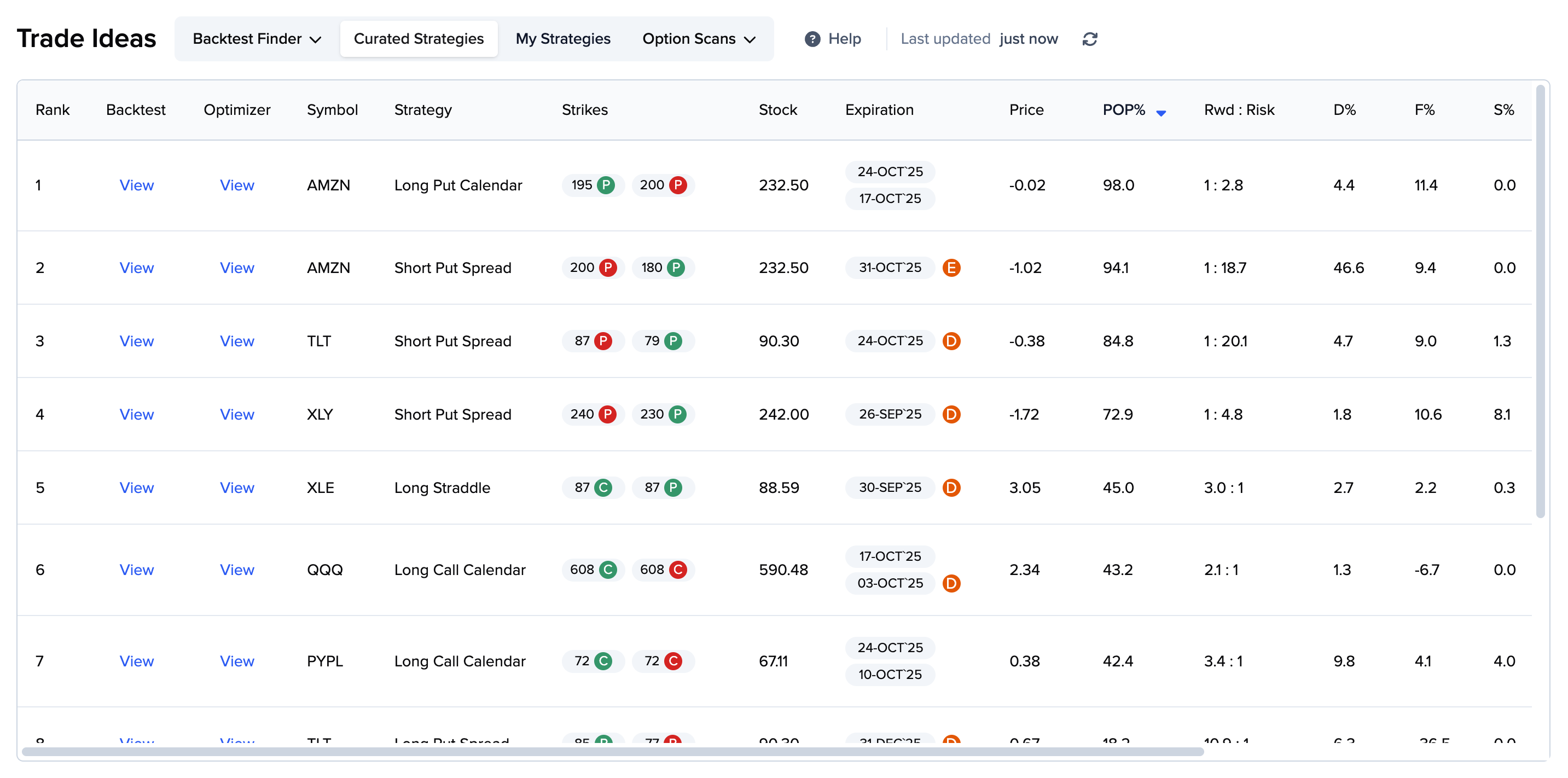This screenshot has height=778, width=1568.
Task: Click the Help question mark icon
Action: [812, 39]
